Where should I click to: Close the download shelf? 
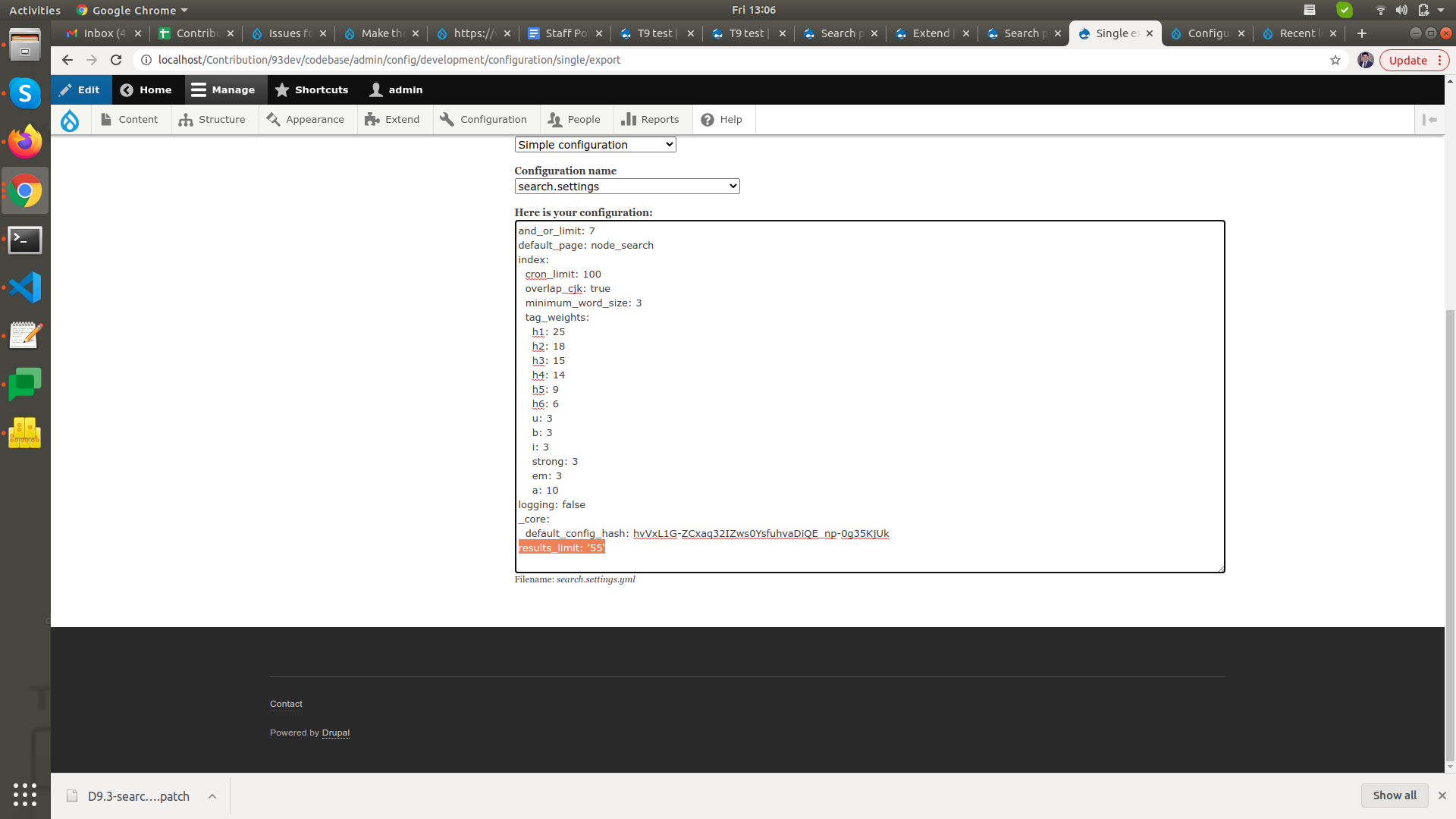point(1442,795)
